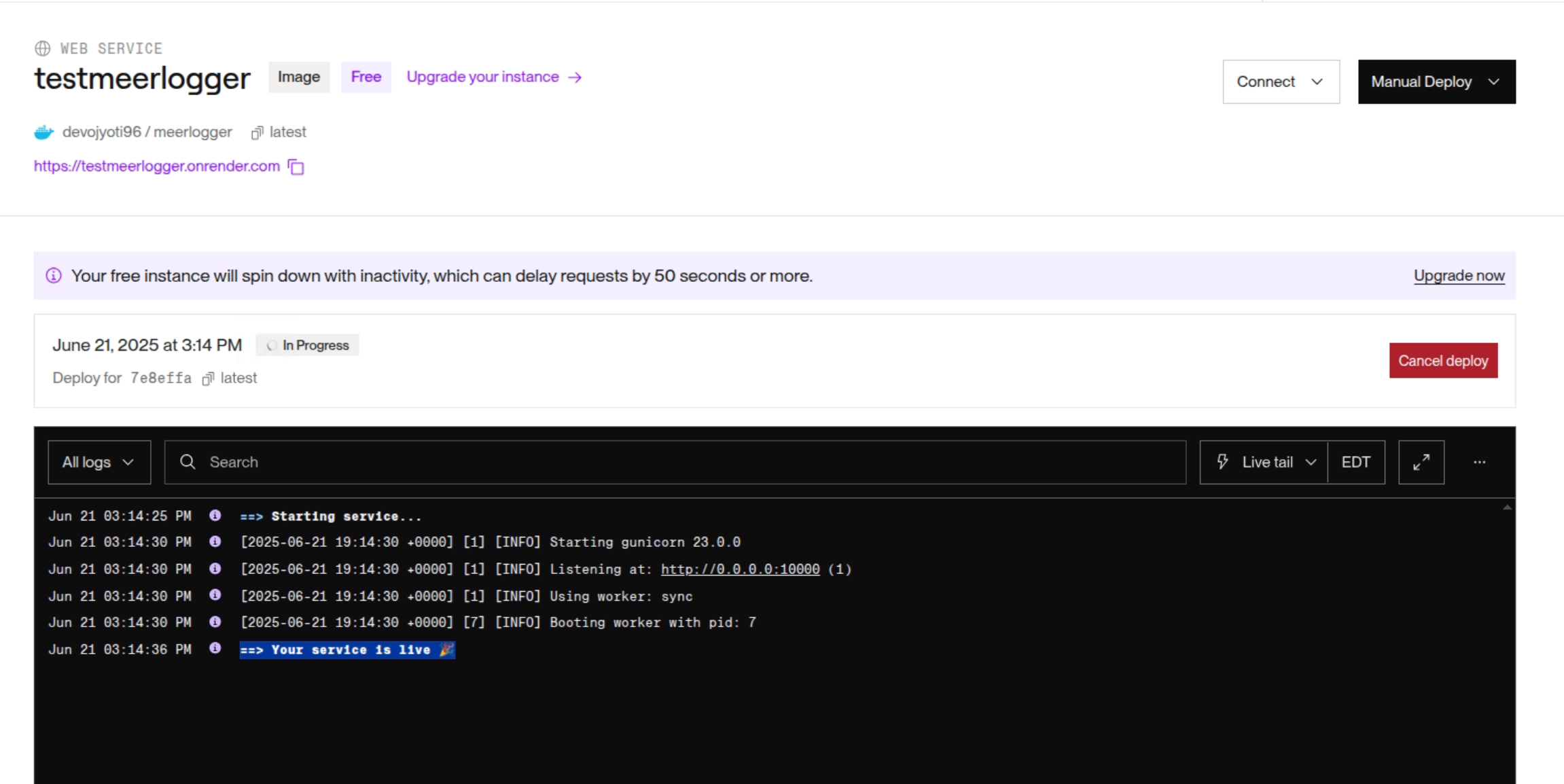Open the All logs filter dropdown
The image size is (1564, 784).
[x=99, y=462]
